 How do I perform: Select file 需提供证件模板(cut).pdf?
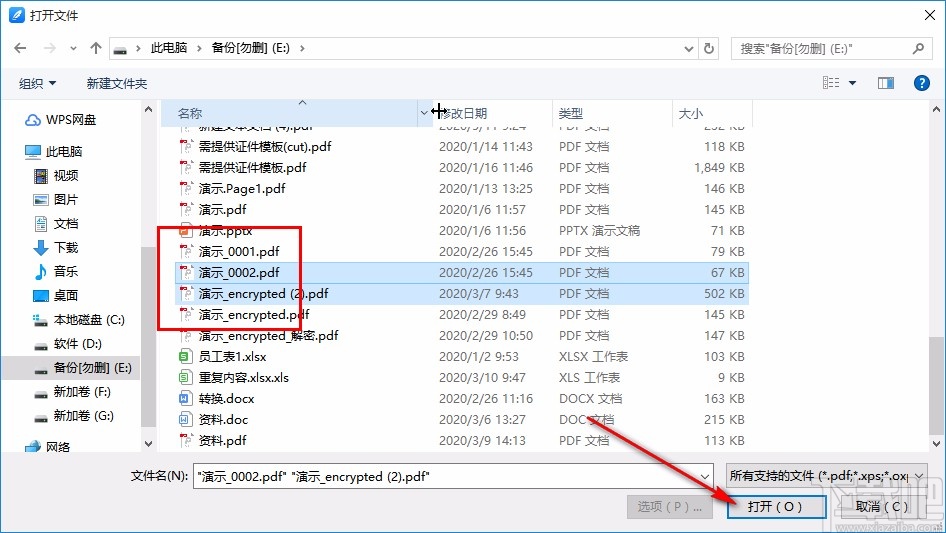click(265, 147)
